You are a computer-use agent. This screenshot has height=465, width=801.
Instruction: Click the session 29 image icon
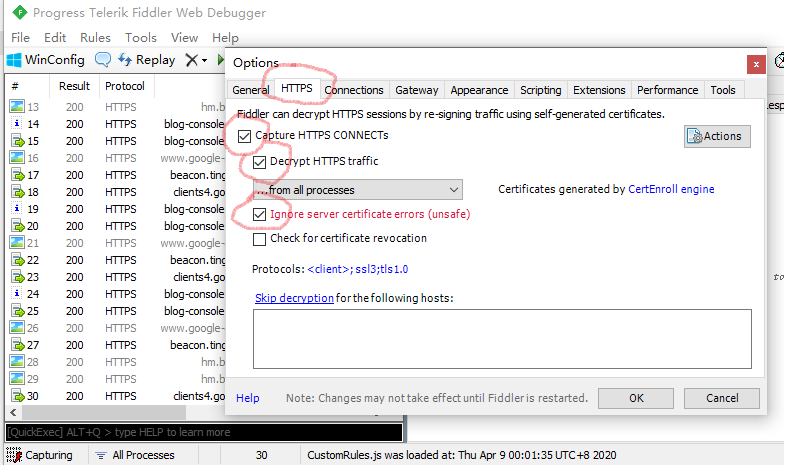(17, 378)
